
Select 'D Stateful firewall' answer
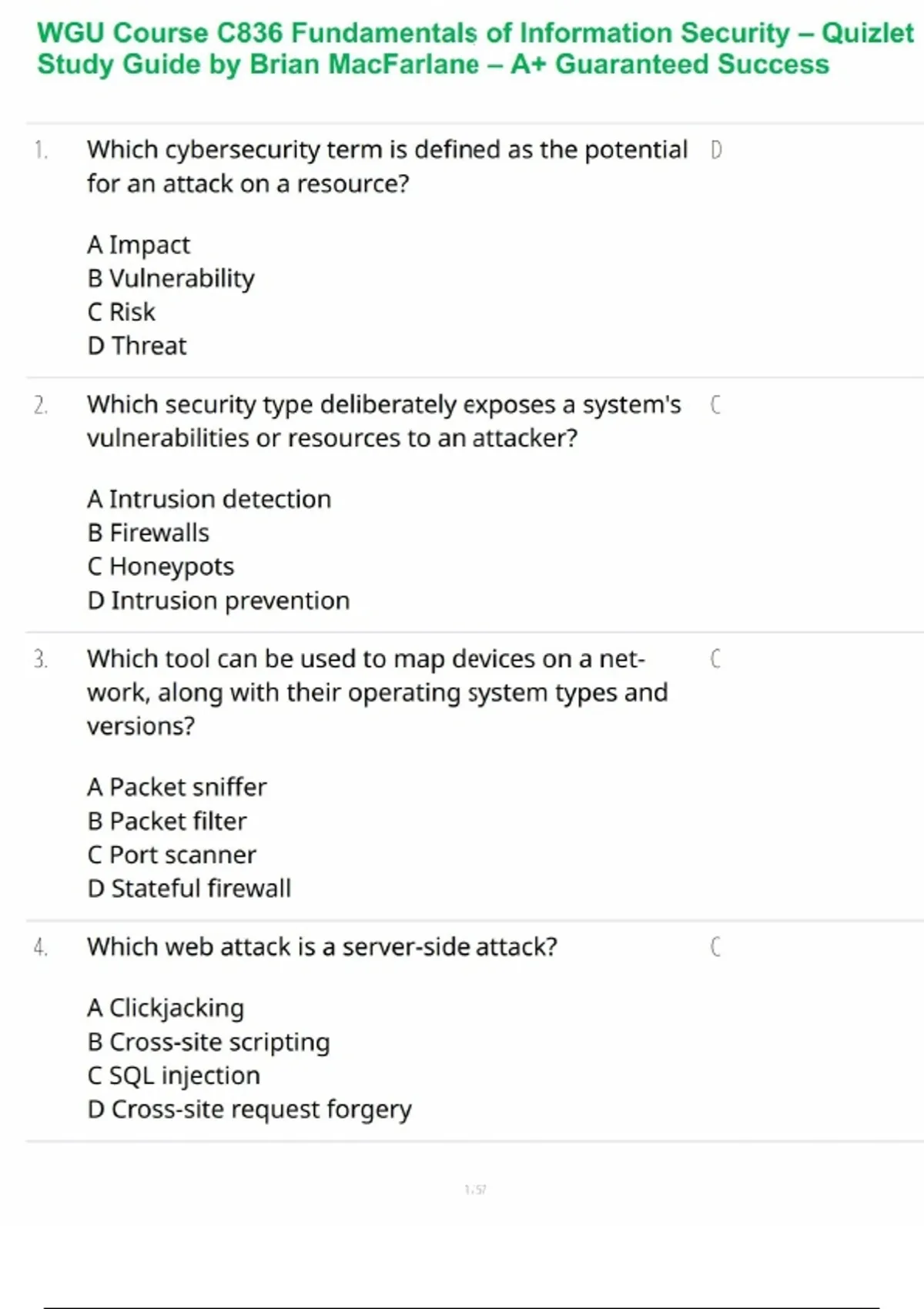pos(189,889)
